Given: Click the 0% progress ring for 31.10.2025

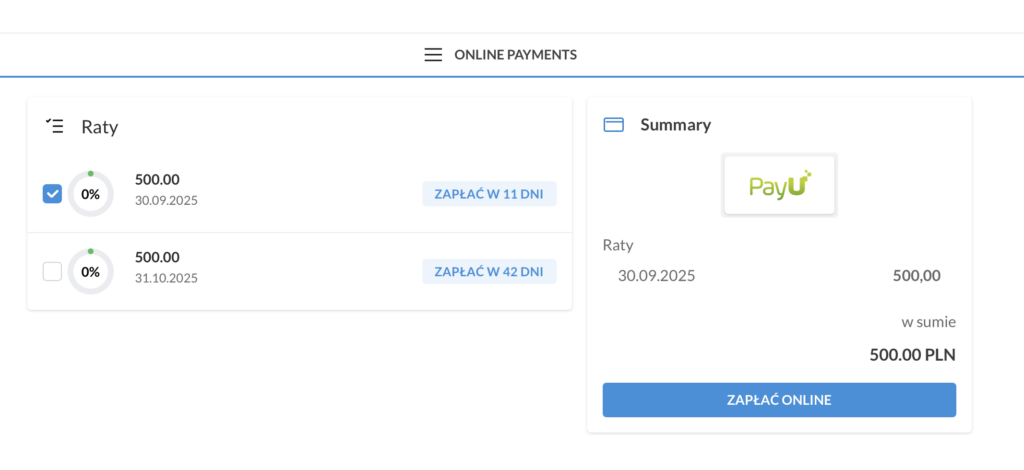Looking at the screenshot, I should coord(91,272).
